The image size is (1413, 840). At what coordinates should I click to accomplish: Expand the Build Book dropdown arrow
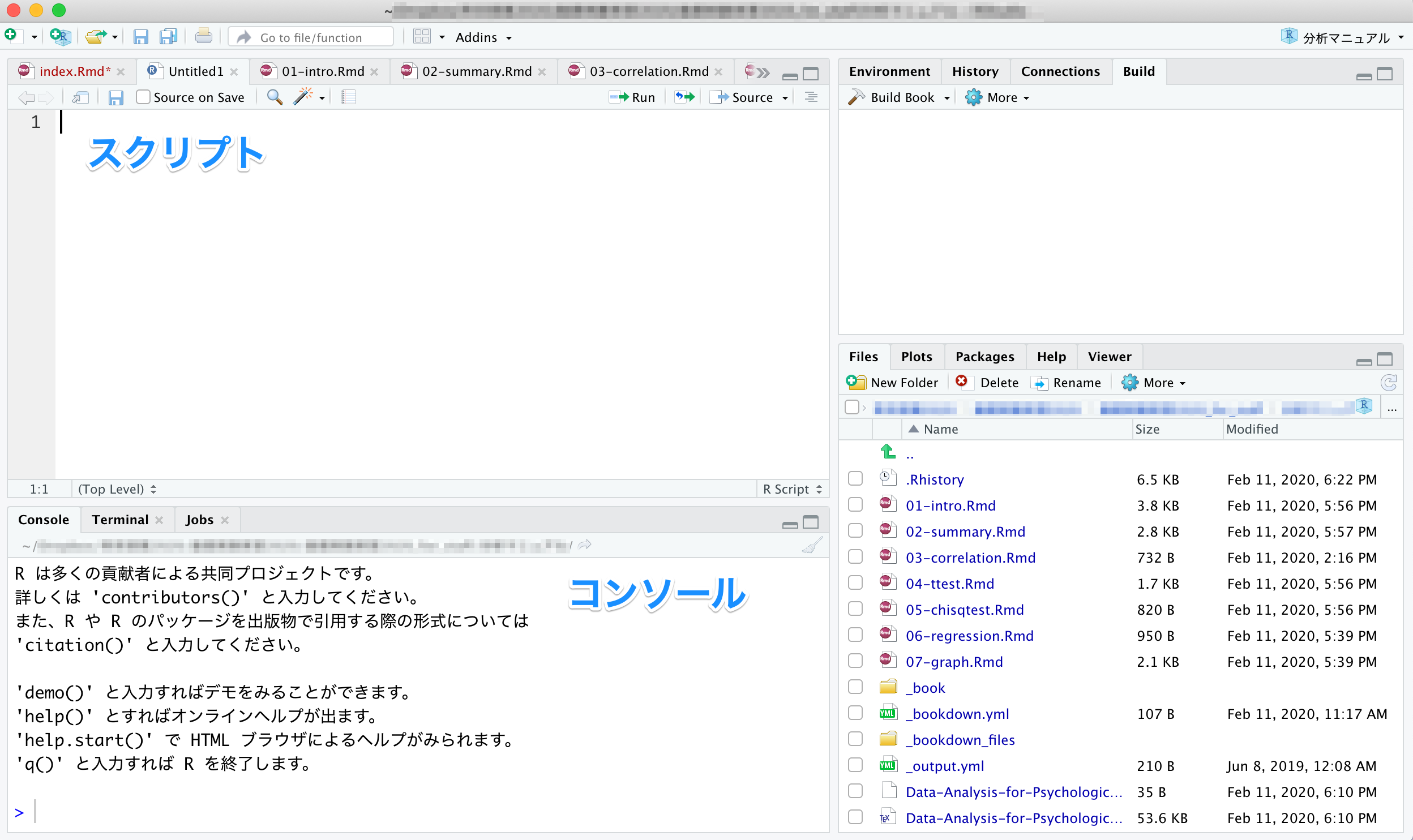[x=947, y=98]
